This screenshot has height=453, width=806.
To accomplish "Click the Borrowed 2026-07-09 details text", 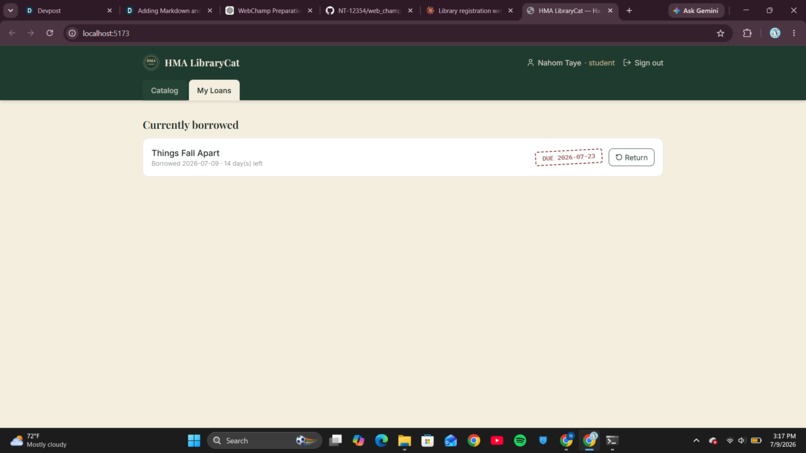I will pyautogui.click(x=207, y=164).
